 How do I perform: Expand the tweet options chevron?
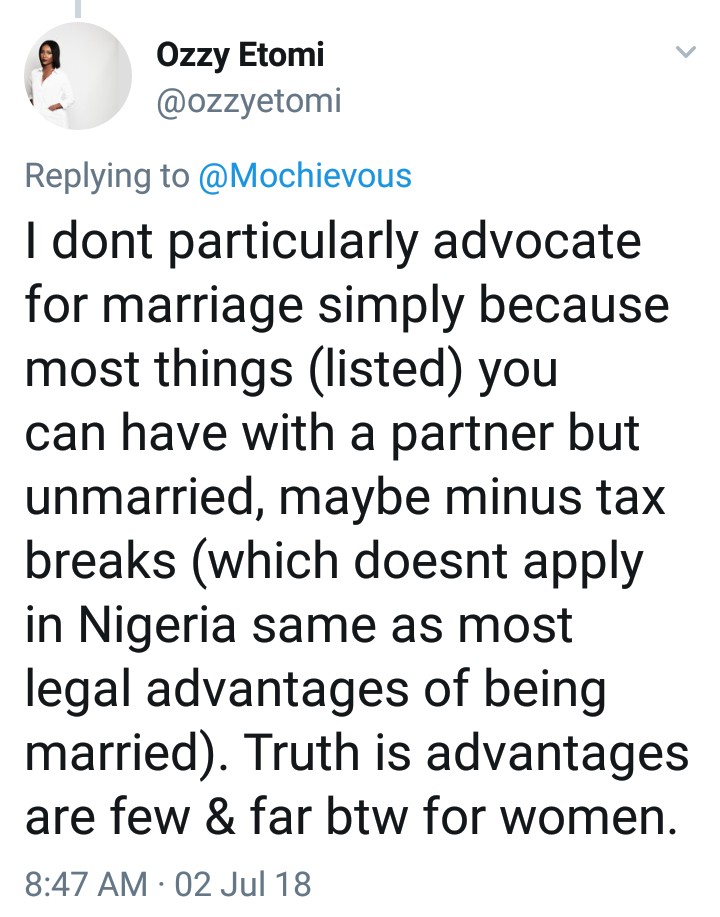[x=685, y=52]
